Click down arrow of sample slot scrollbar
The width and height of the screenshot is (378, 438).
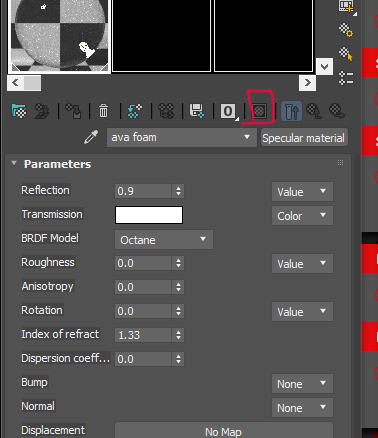pos(324,67)
